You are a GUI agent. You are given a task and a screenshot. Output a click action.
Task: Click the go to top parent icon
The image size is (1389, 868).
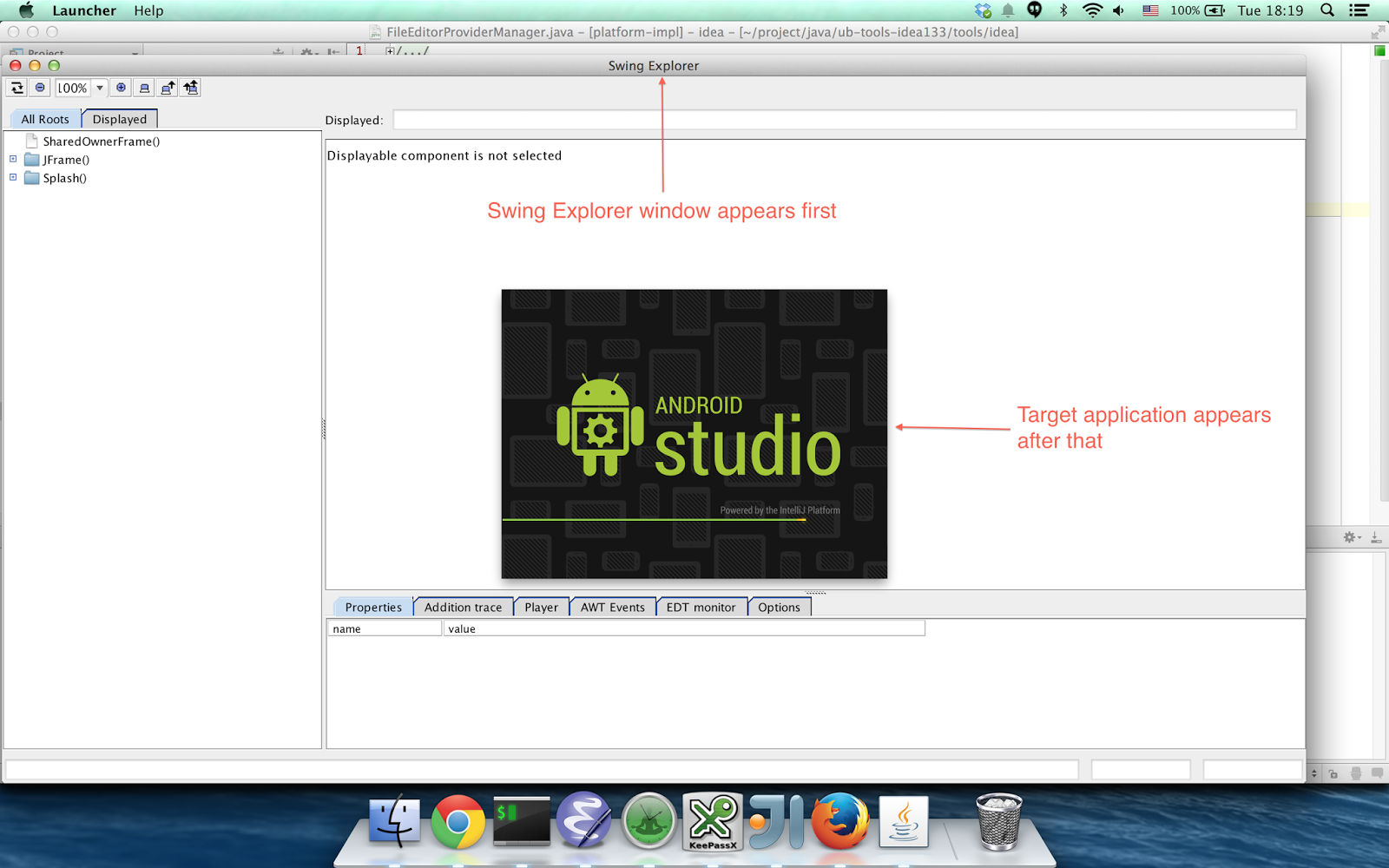click(x=190, y=87)
